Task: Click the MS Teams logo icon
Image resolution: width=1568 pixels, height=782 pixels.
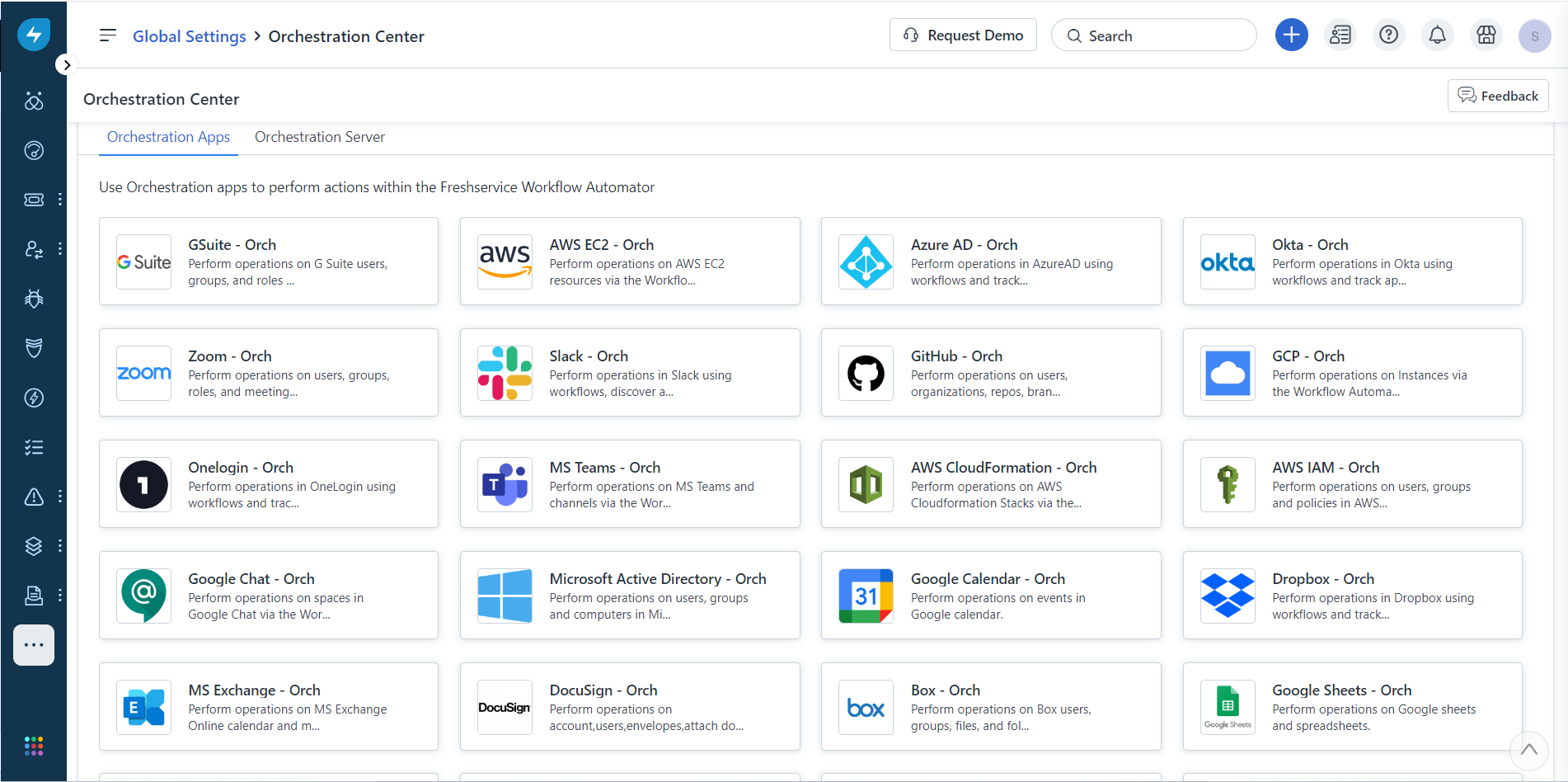Action: click(x=505, y=484)
